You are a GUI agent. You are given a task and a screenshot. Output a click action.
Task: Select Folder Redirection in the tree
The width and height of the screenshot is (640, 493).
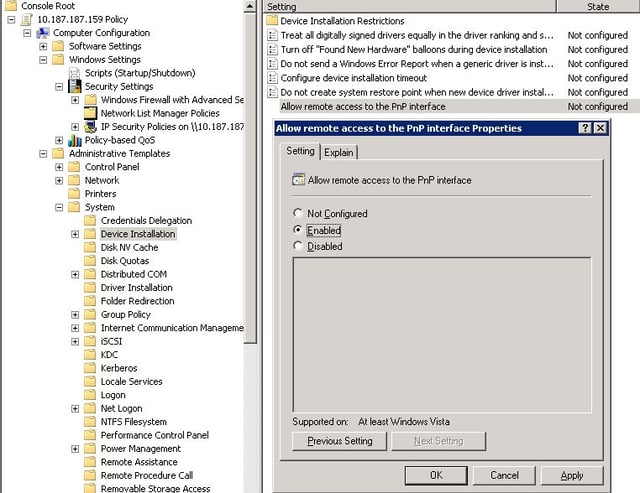[138, 301]
